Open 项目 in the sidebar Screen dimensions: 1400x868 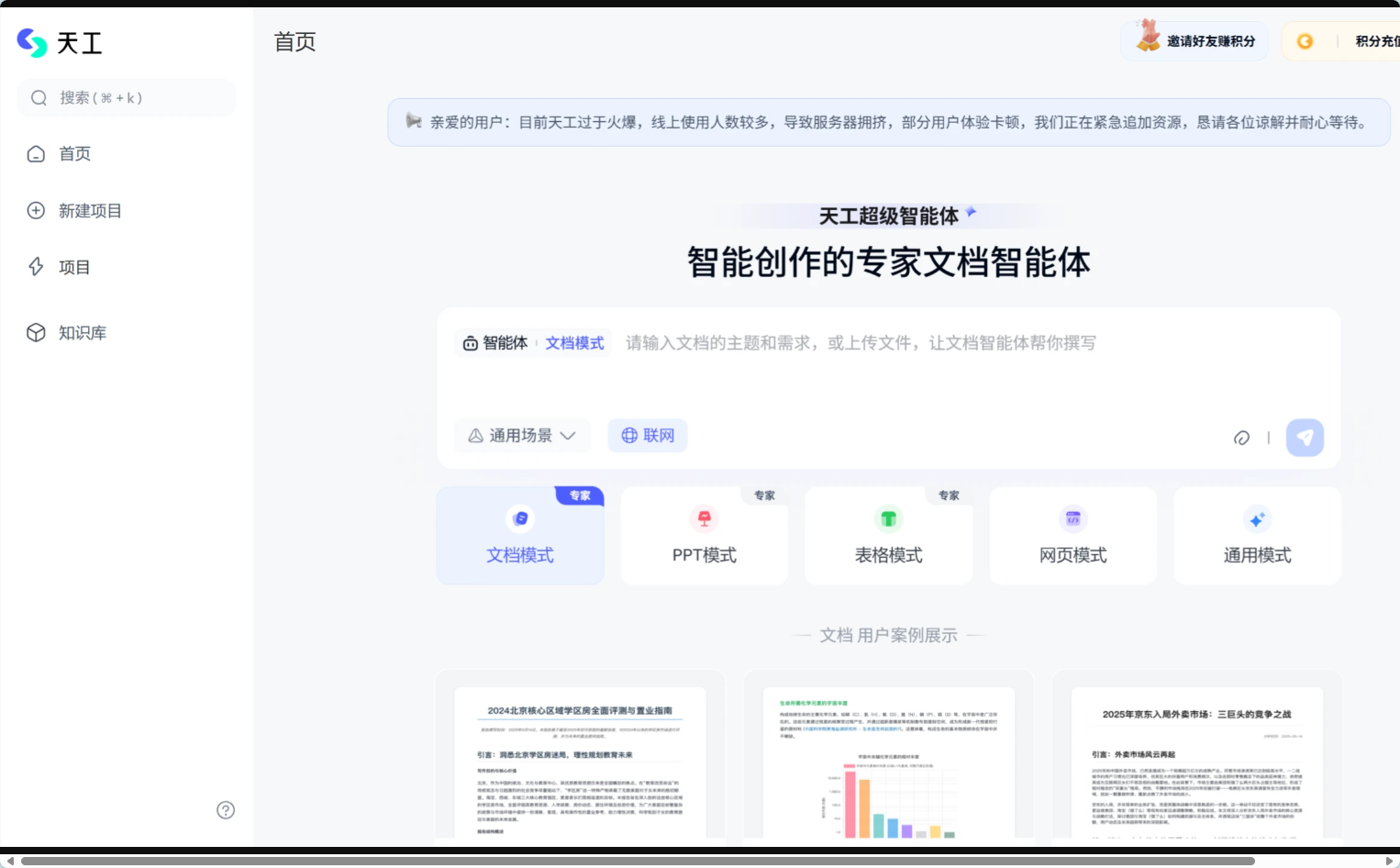point(74,267)
